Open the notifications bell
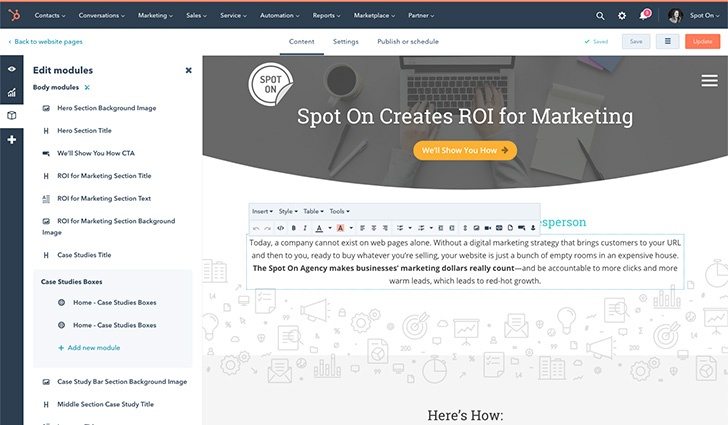 [644, 16]
